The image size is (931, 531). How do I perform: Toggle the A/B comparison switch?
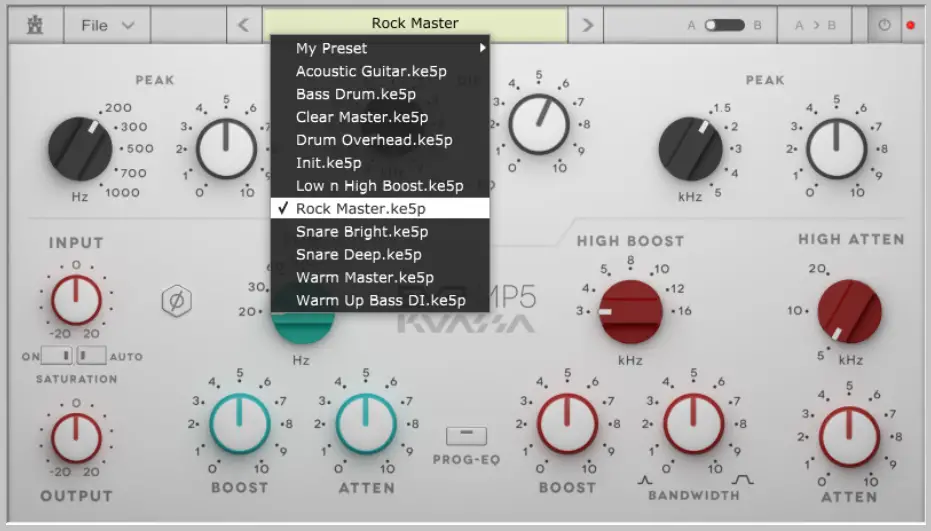point(724,25)
